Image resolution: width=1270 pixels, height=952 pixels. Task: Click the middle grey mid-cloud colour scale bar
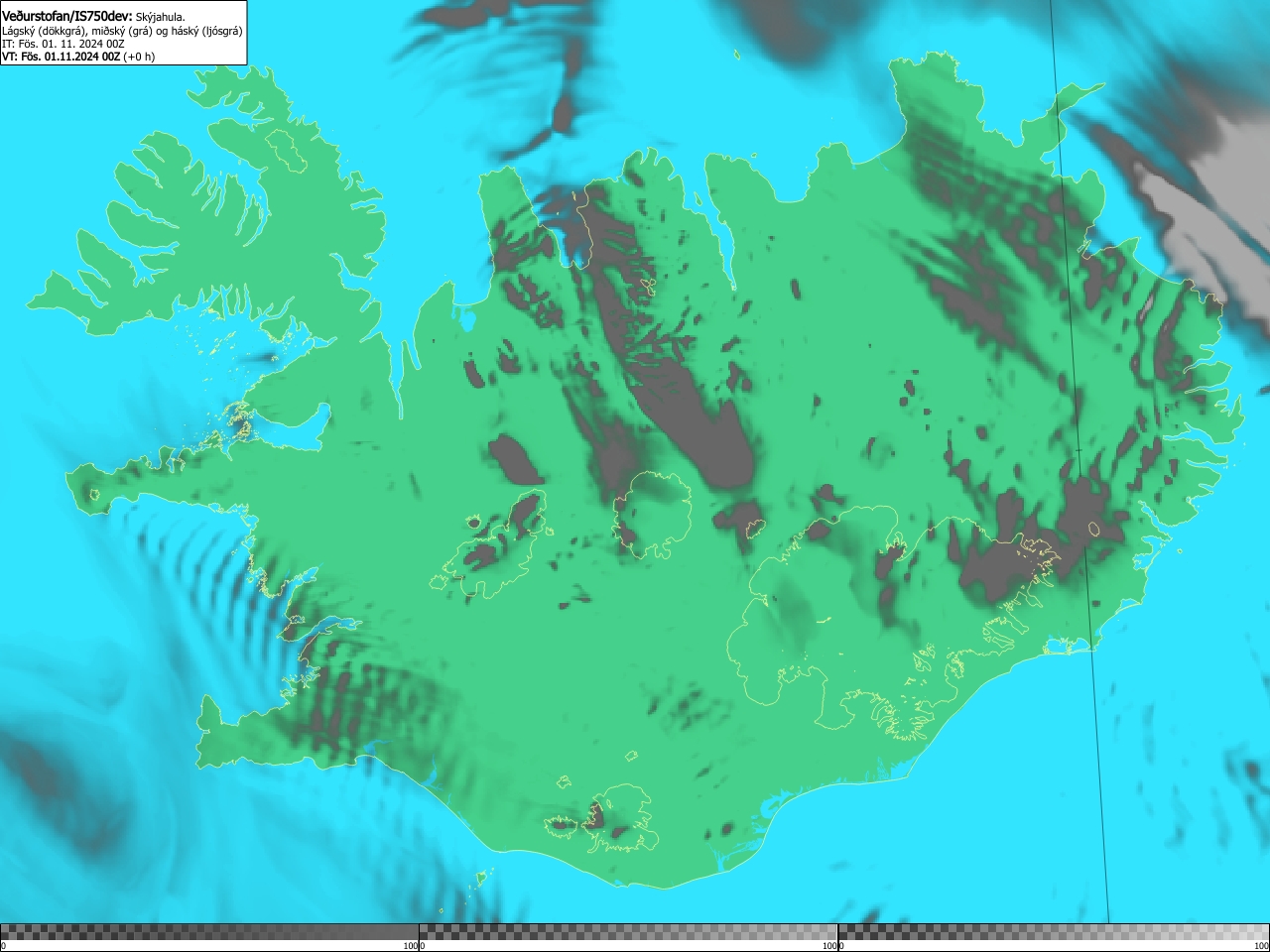(x=628, y=932)
